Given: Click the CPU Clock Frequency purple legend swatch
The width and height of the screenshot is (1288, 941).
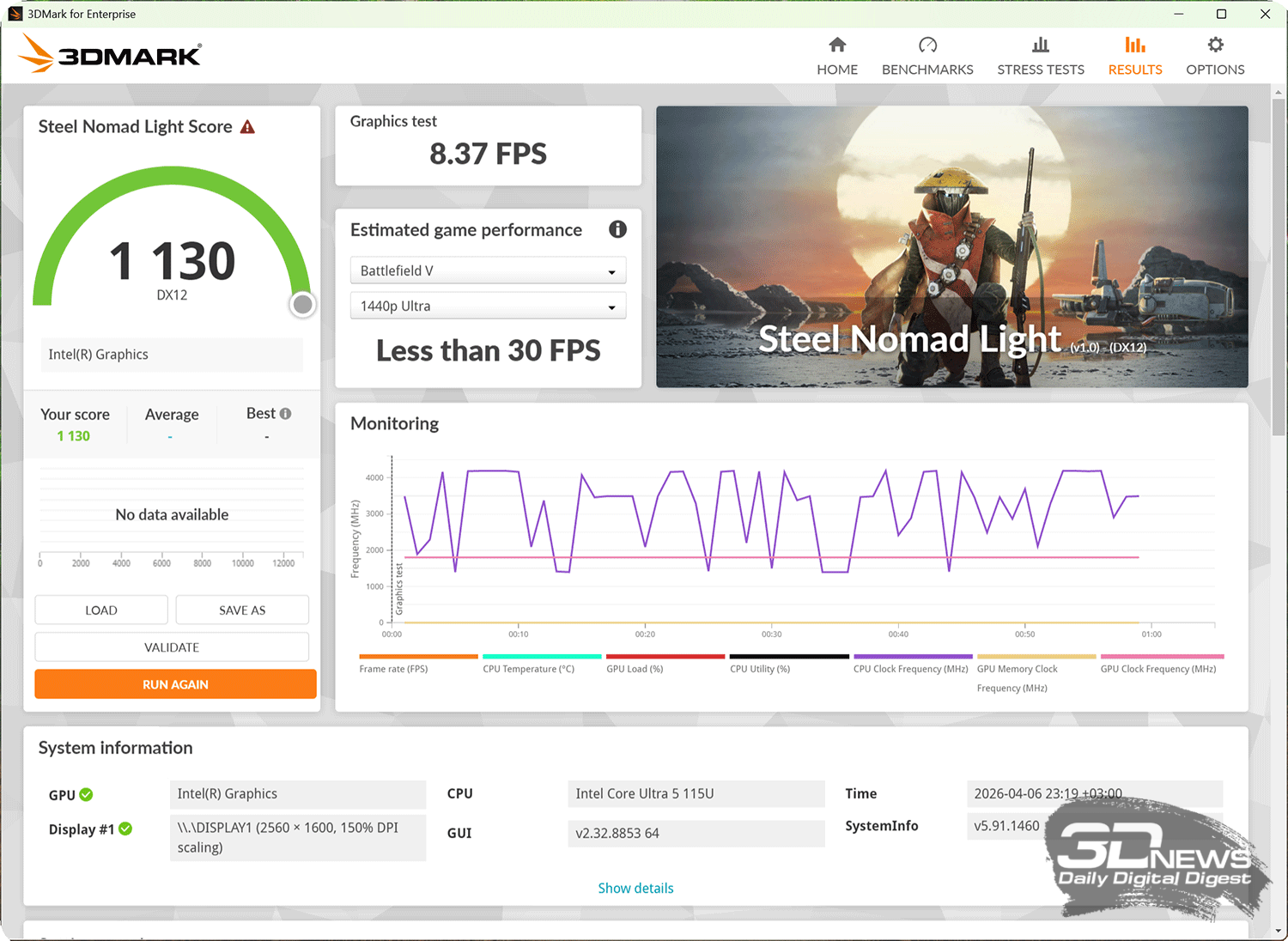Looking at the screenshot, I should (910, 657).
